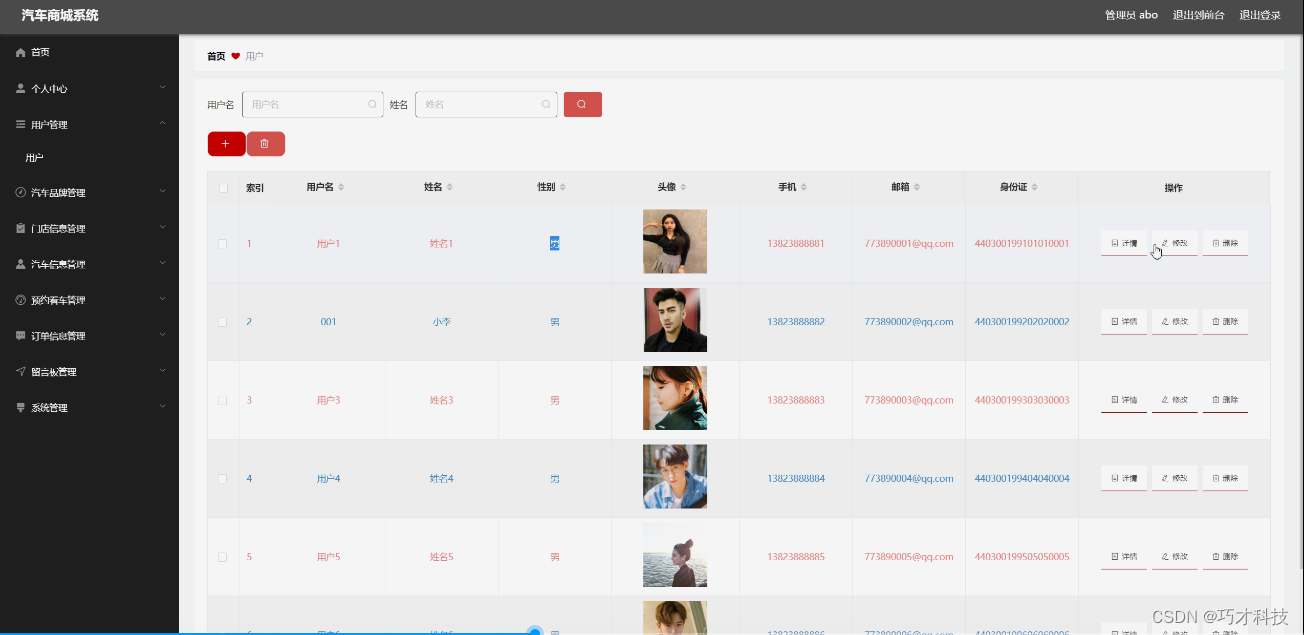Viewport: 1304px width, 635px height.
Task: Tick the checkbox for row 001
Action: (x=223, y=322)
